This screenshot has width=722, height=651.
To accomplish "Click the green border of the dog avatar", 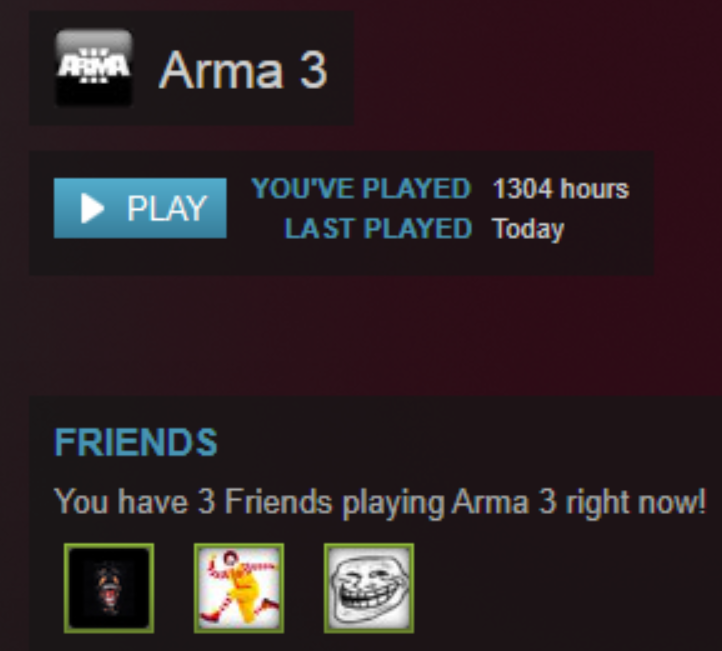I will [x=66, y=588].
